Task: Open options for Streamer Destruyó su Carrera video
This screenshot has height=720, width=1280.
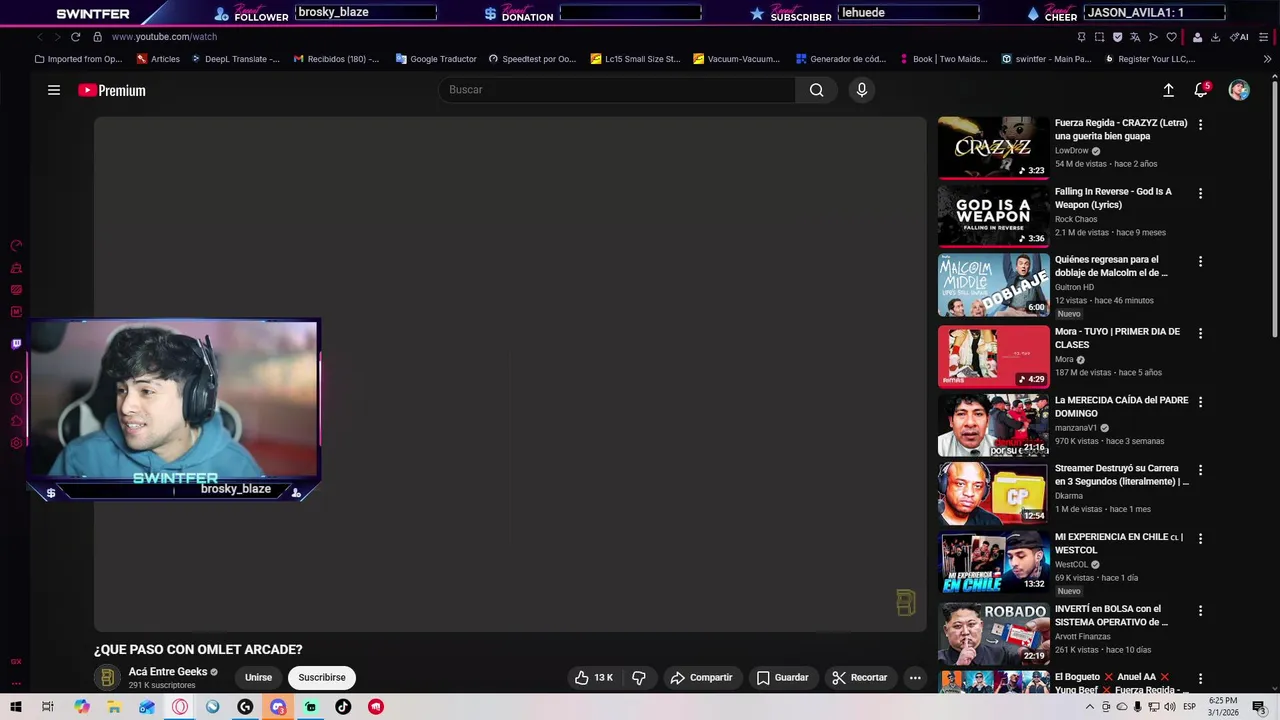Action: (1200, 470)
